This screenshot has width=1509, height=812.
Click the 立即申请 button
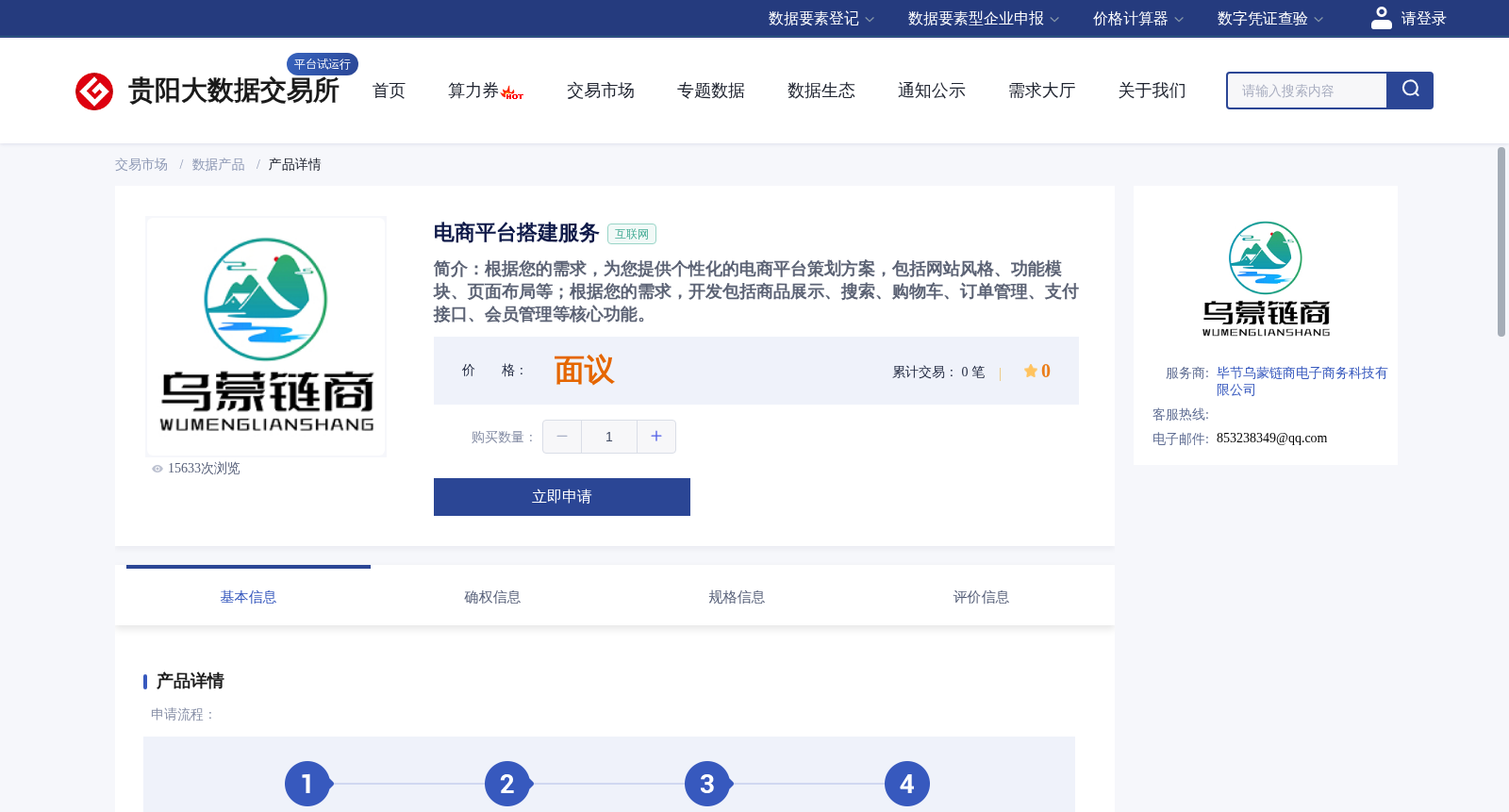pyautogui.click(x=562, y=497)
